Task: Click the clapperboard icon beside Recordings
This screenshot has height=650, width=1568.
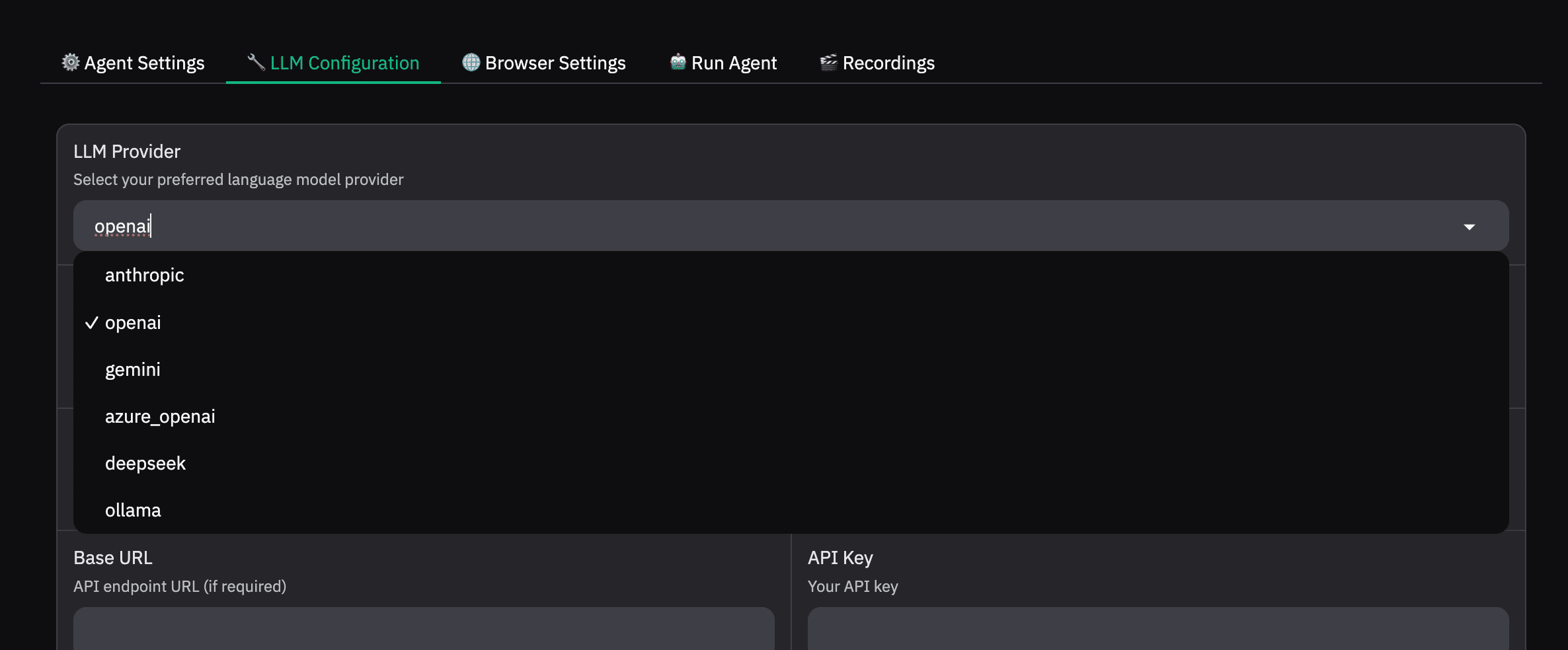Action: [828, 62]
